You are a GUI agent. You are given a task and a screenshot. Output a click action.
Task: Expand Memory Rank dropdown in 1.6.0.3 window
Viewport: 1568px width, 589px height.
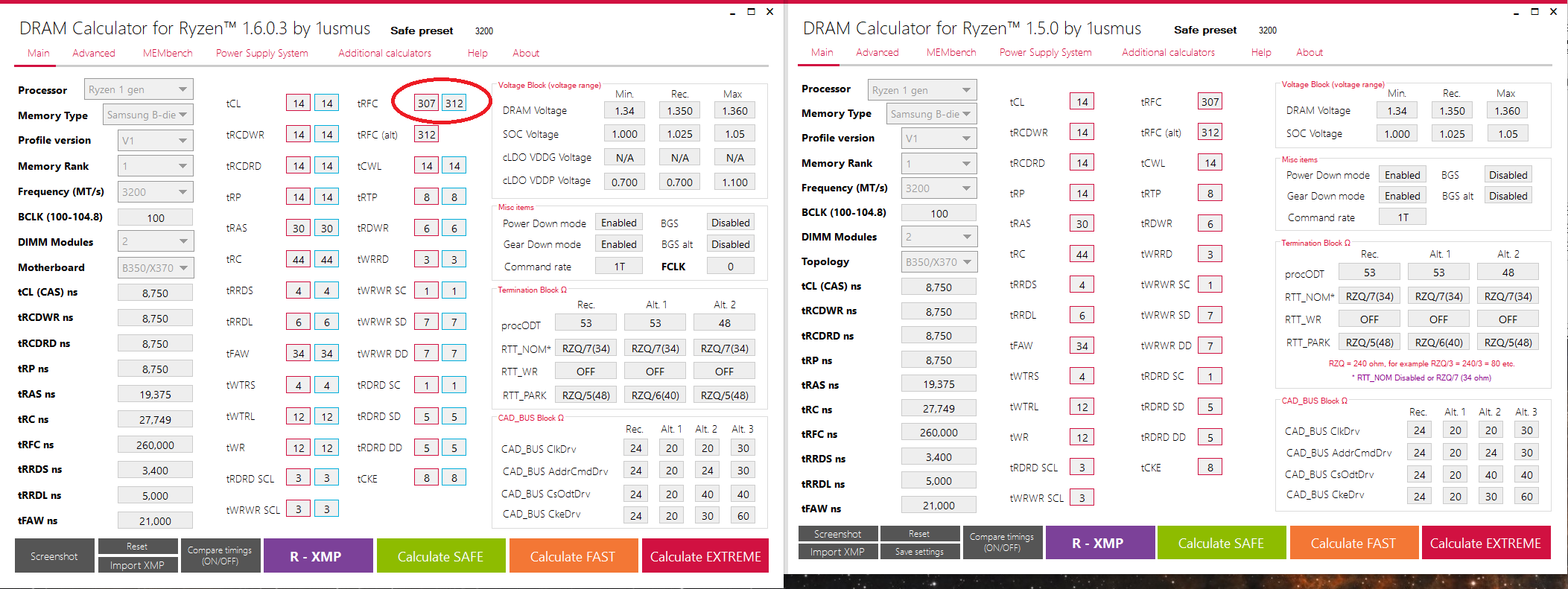pyautogui.click(x=155, y=166)
